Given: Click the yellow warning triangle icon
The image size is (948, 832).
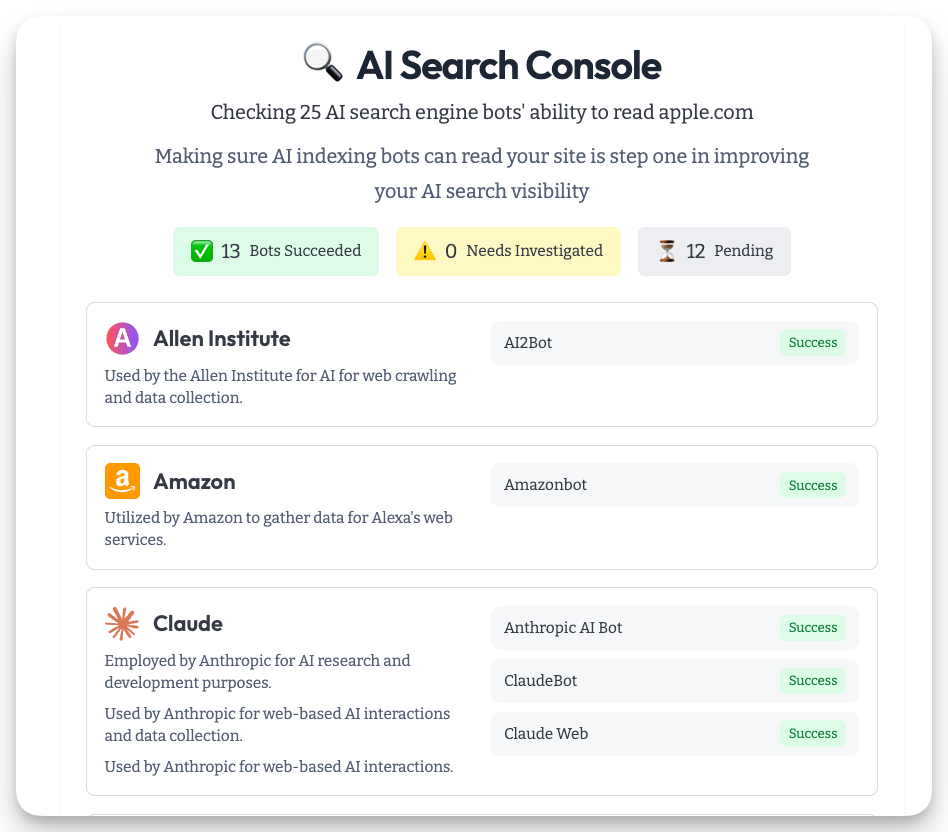Looking at the screenshot, I should tap(425, 251).
